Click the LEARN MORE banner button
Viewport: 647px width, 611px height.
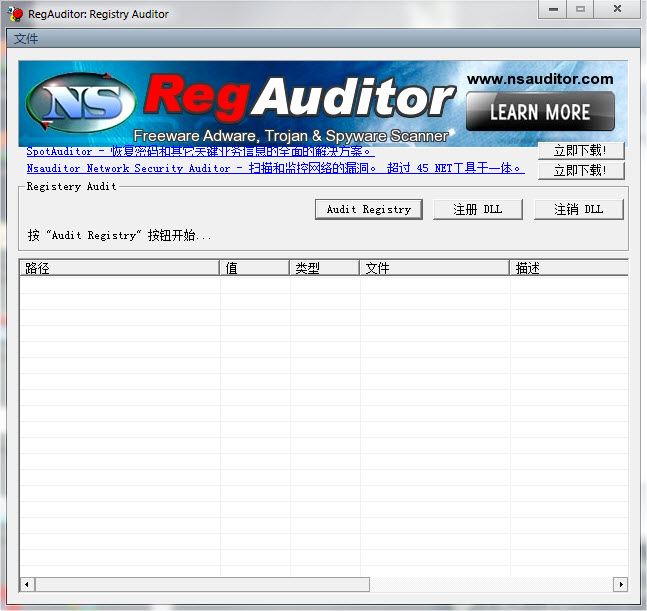pyautogui.click(x=541, y=112)
